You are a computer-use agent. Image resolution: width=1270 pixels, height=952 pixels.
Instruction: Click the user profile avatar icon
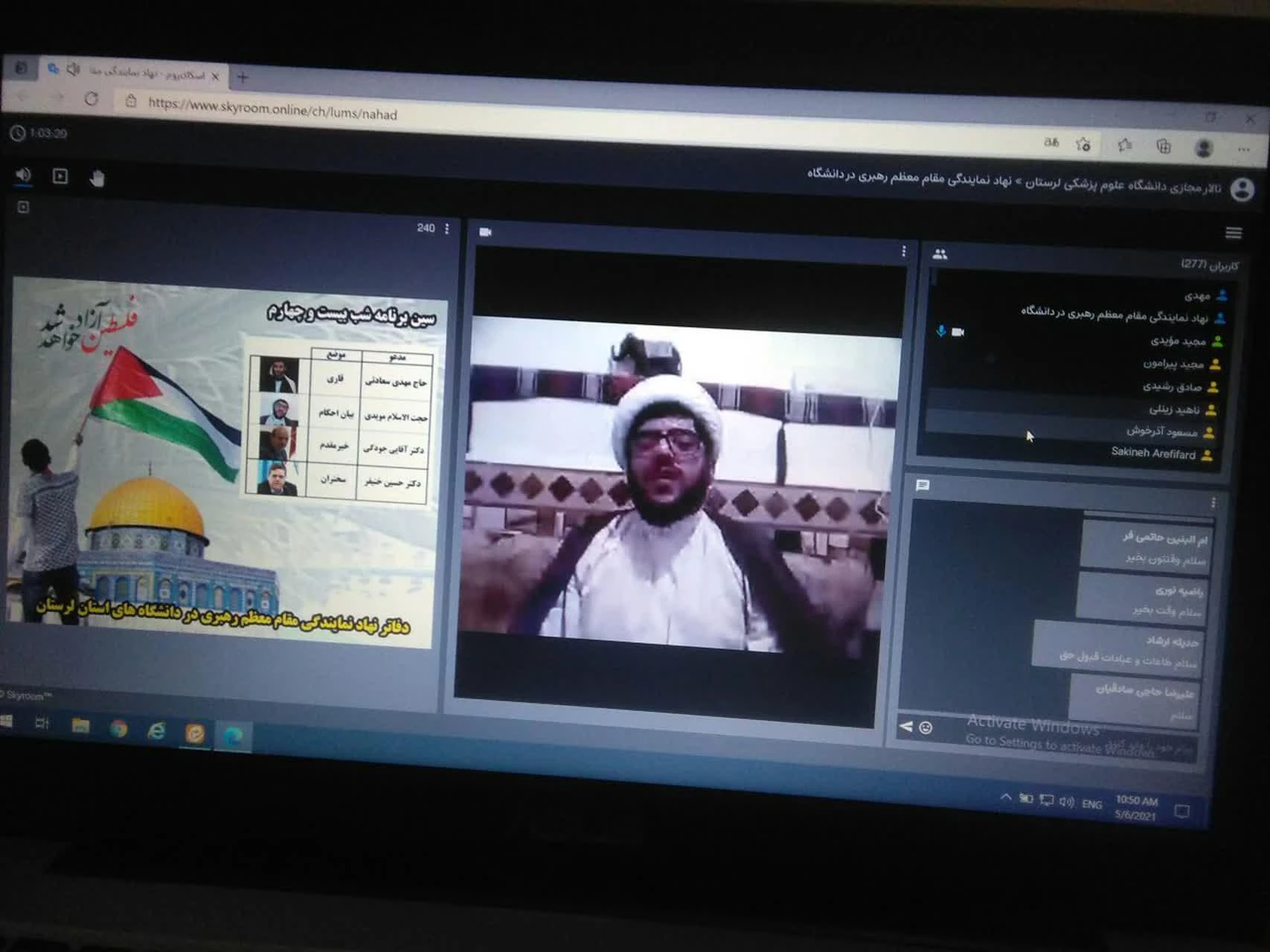pos(1242,190)
